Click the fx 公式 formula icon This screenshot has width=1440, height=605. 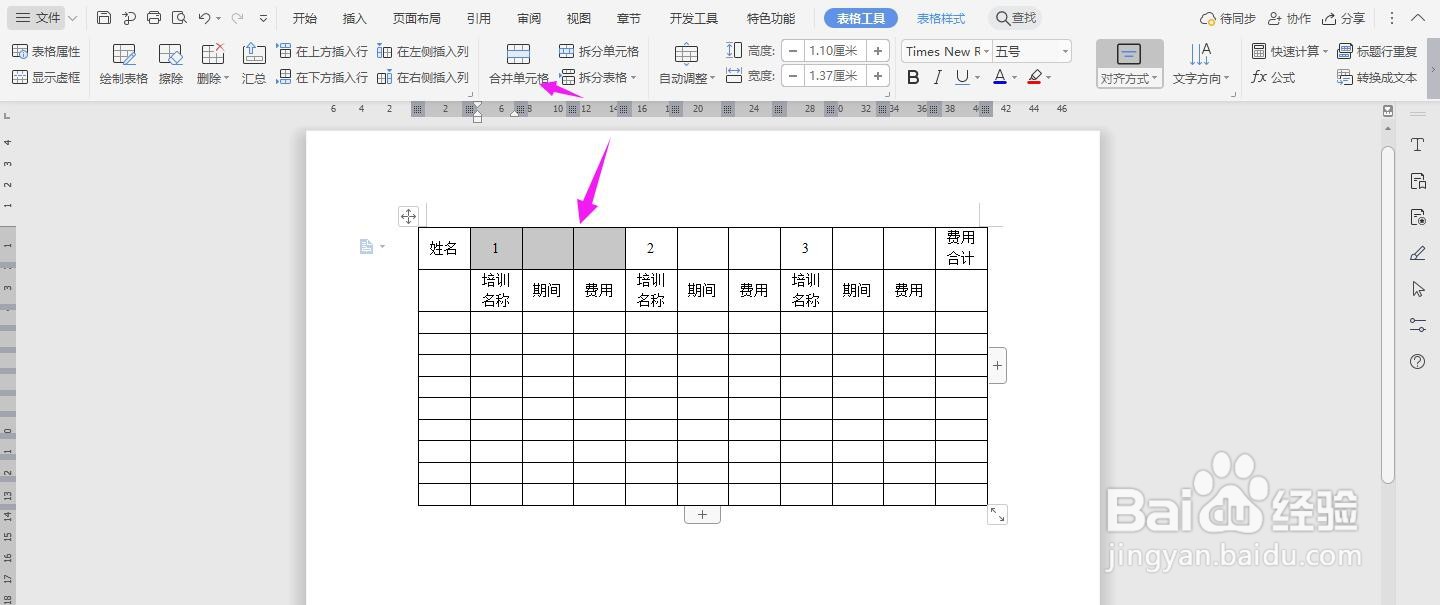(1273, 77)
